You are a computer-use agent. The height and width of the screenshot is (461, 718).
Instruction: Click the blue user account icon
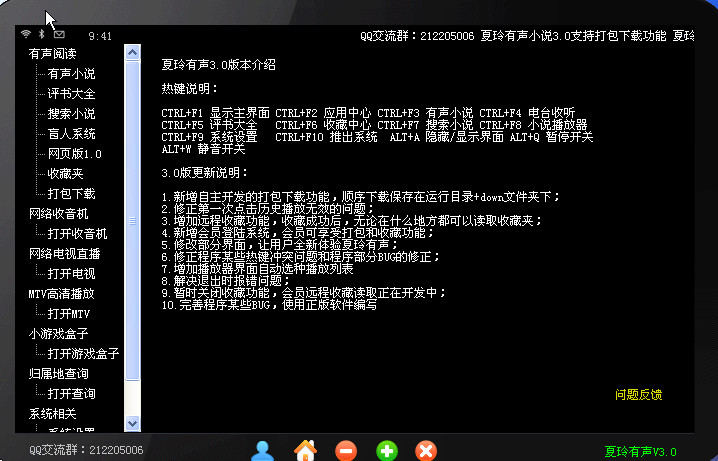click(x=262, y=451)
